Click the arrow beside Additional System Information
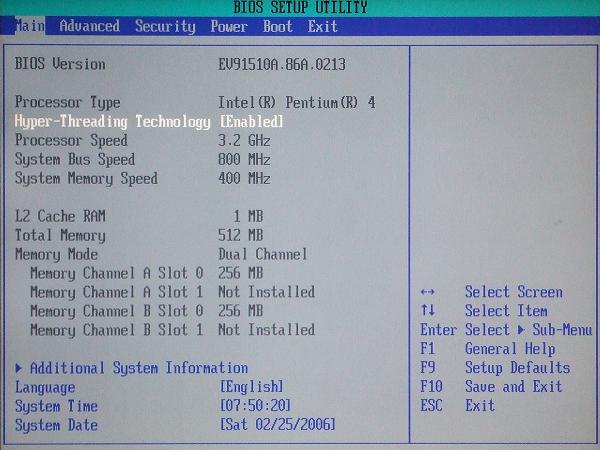600x450 pixels. click(x=19, y=368)
